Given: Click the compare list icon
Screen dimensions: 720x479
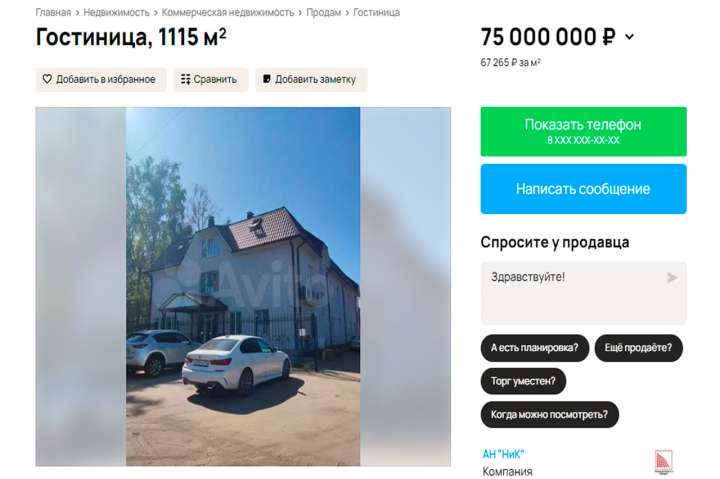Looking at the screenshot, I should click(186, 79).
